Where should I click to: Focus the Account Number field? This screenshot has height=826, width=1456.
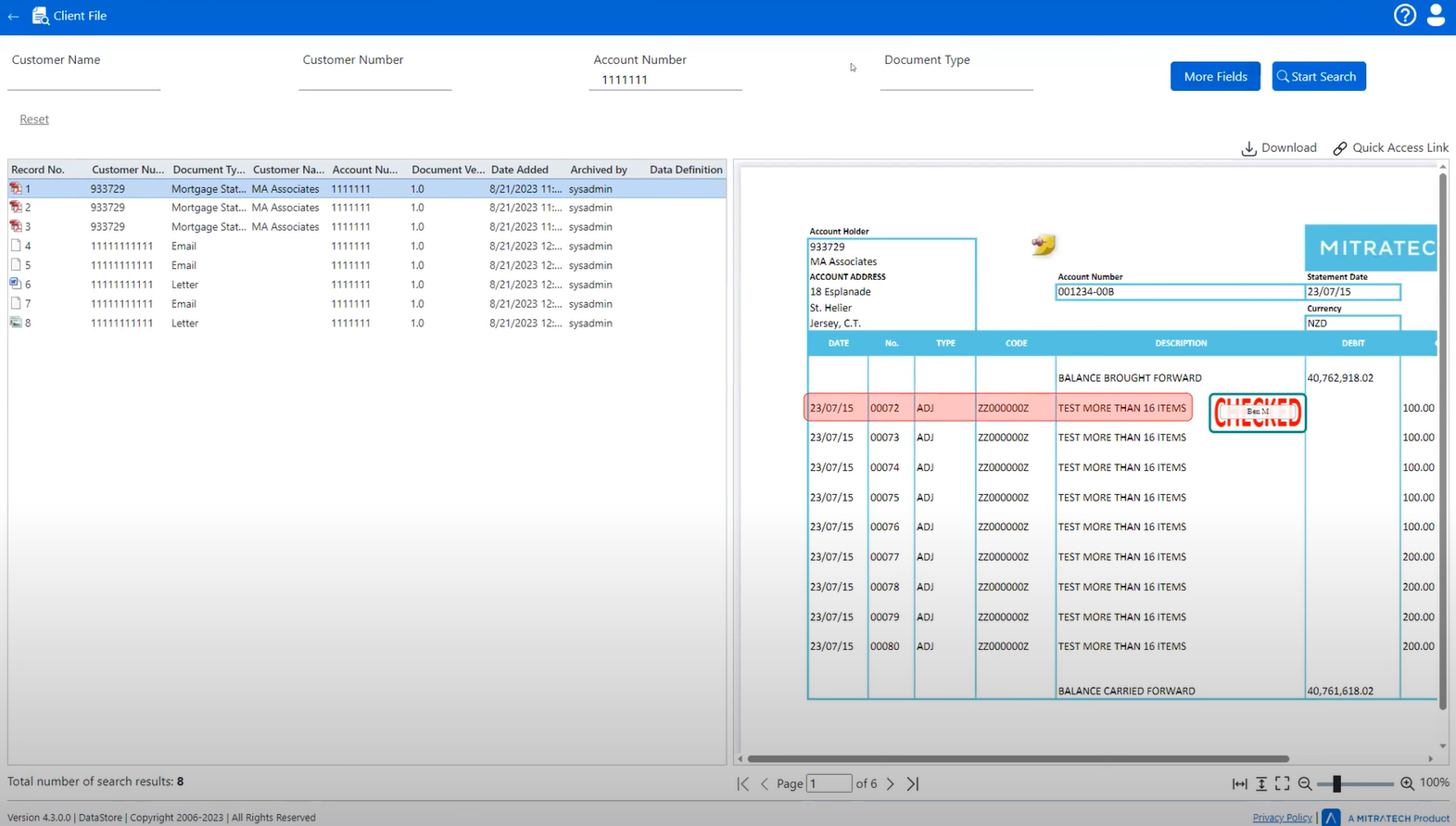[665, 80]
